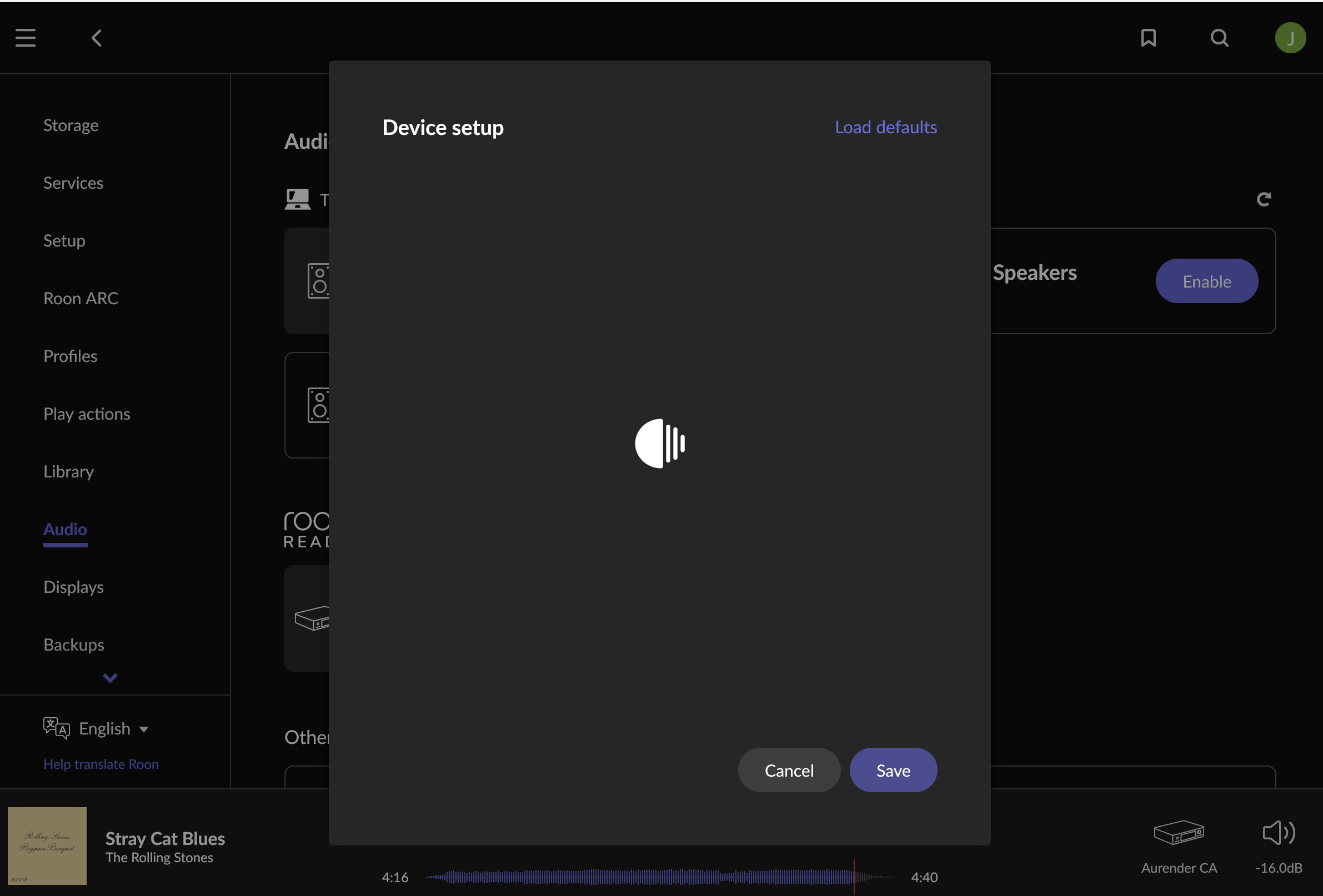Go back with the back arrow

pos(97,38)
